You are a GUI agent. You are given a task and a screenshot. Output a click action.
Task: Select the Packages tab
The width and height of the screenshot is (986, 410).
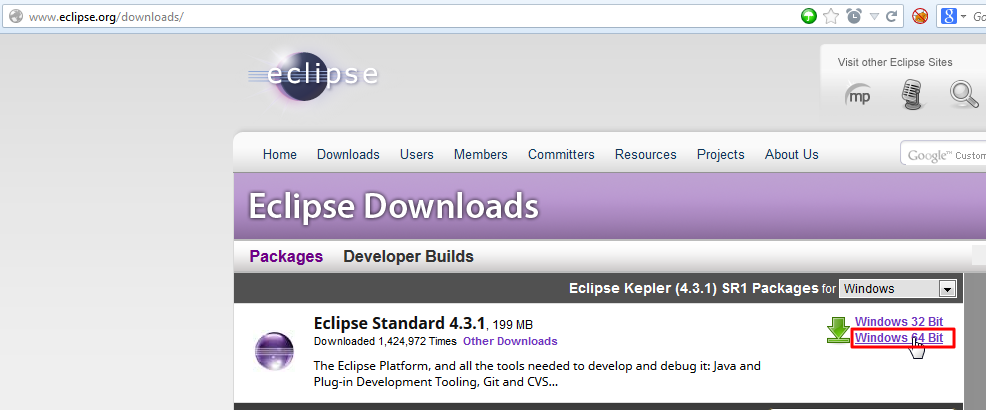(x=286, y=257)
